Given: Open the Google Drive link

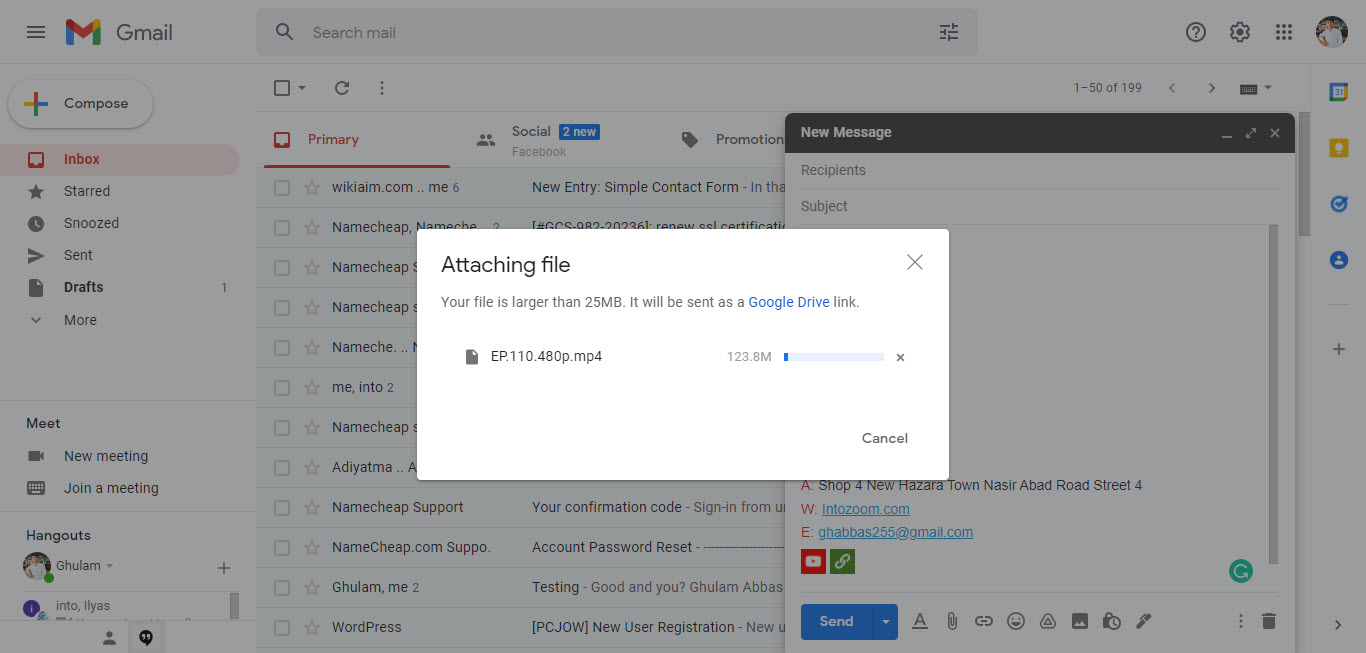Looking at the screenshot, I should coord(789,302).
